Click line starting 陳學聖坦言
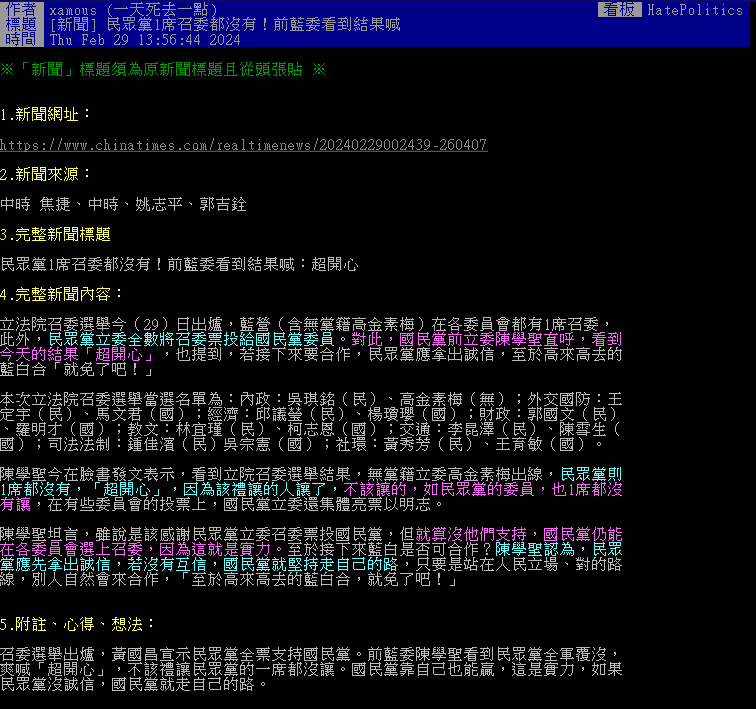Image resolution: width=756 pixels, height=709 pixels. pos(311,534)
